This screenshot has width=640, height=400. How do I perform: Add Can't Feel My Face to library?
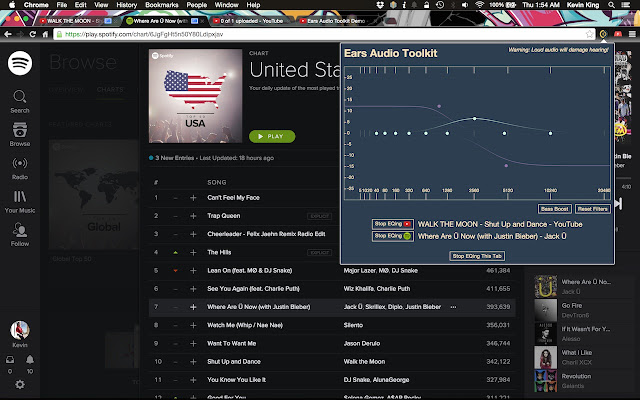click(x=193, y=198)
